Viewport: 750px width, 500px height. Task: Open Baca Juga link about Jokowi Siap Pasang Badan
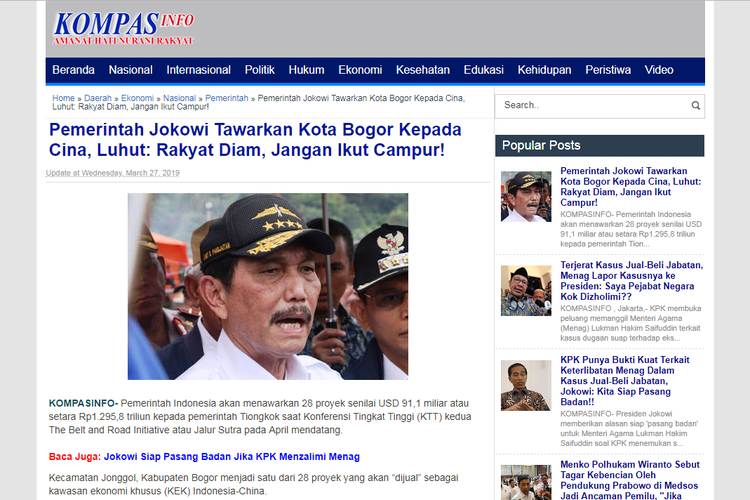coord(232,456)
